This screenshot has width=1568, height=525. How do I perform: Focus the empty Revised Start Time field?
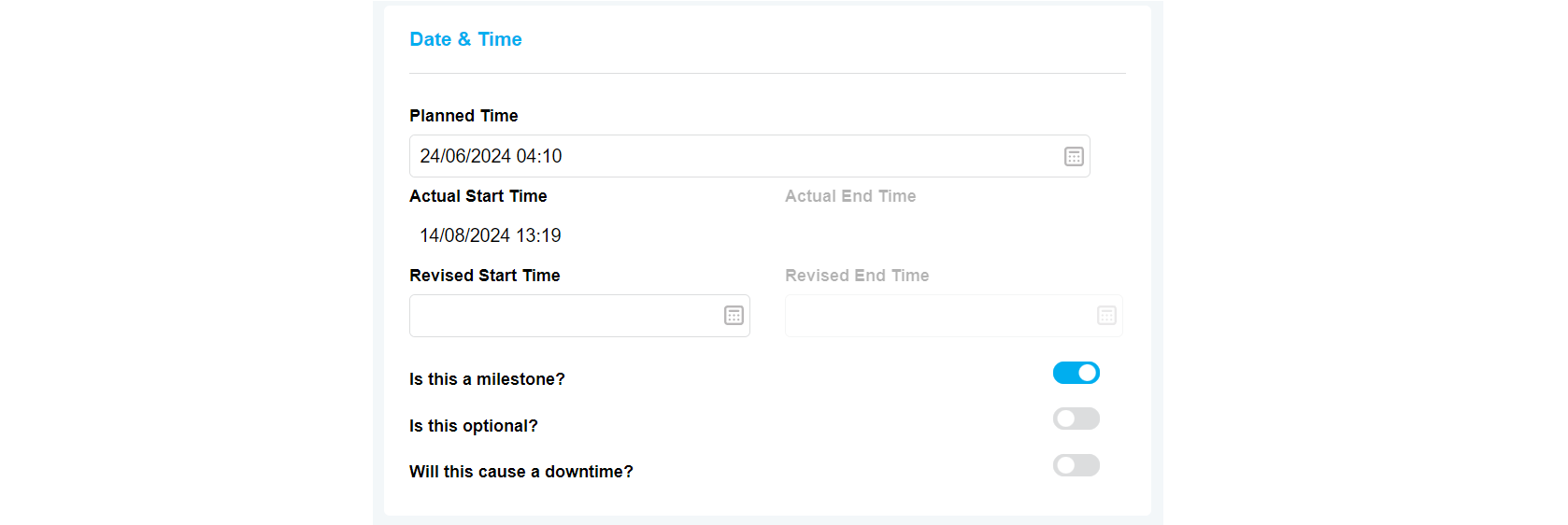[561, 316]
